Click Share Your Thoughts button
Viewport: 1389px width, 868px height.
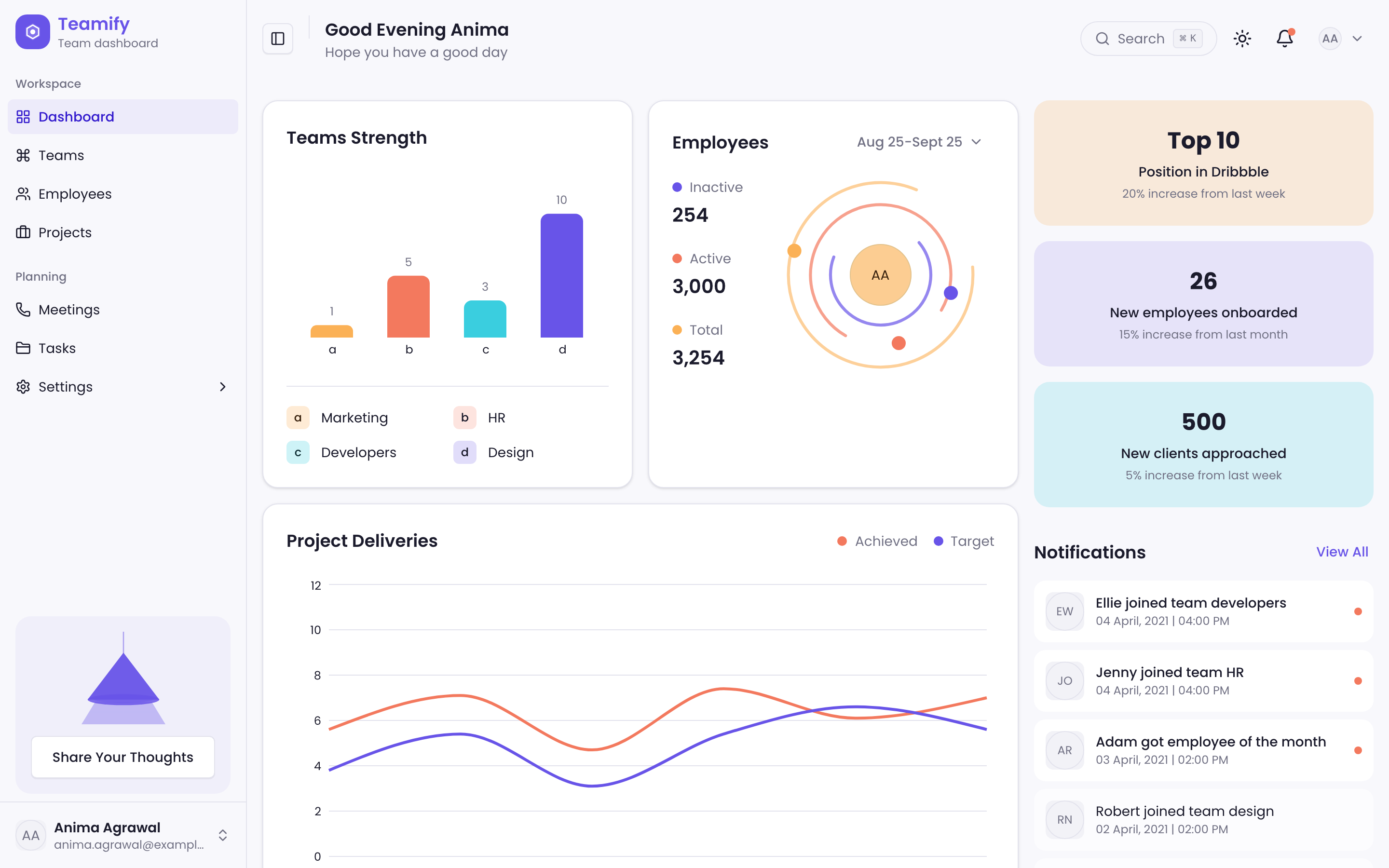(123, 757)
